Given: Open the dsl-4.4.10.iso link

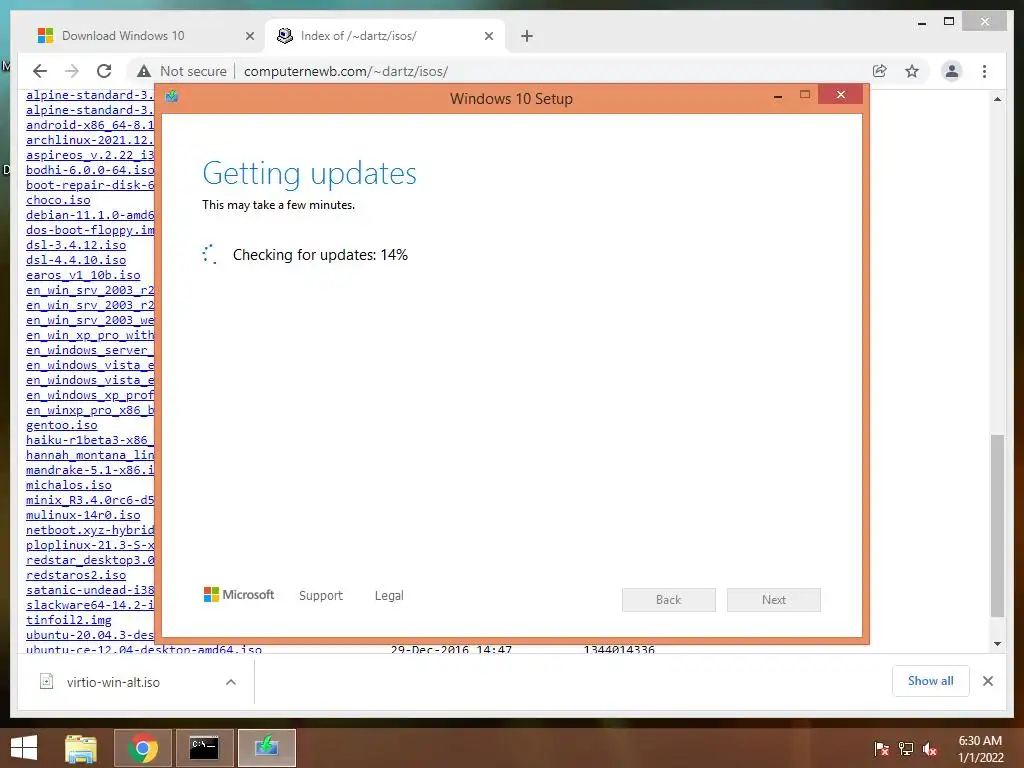Looking at the screenshot, I should pyautogui.click(x=76, y=261).
